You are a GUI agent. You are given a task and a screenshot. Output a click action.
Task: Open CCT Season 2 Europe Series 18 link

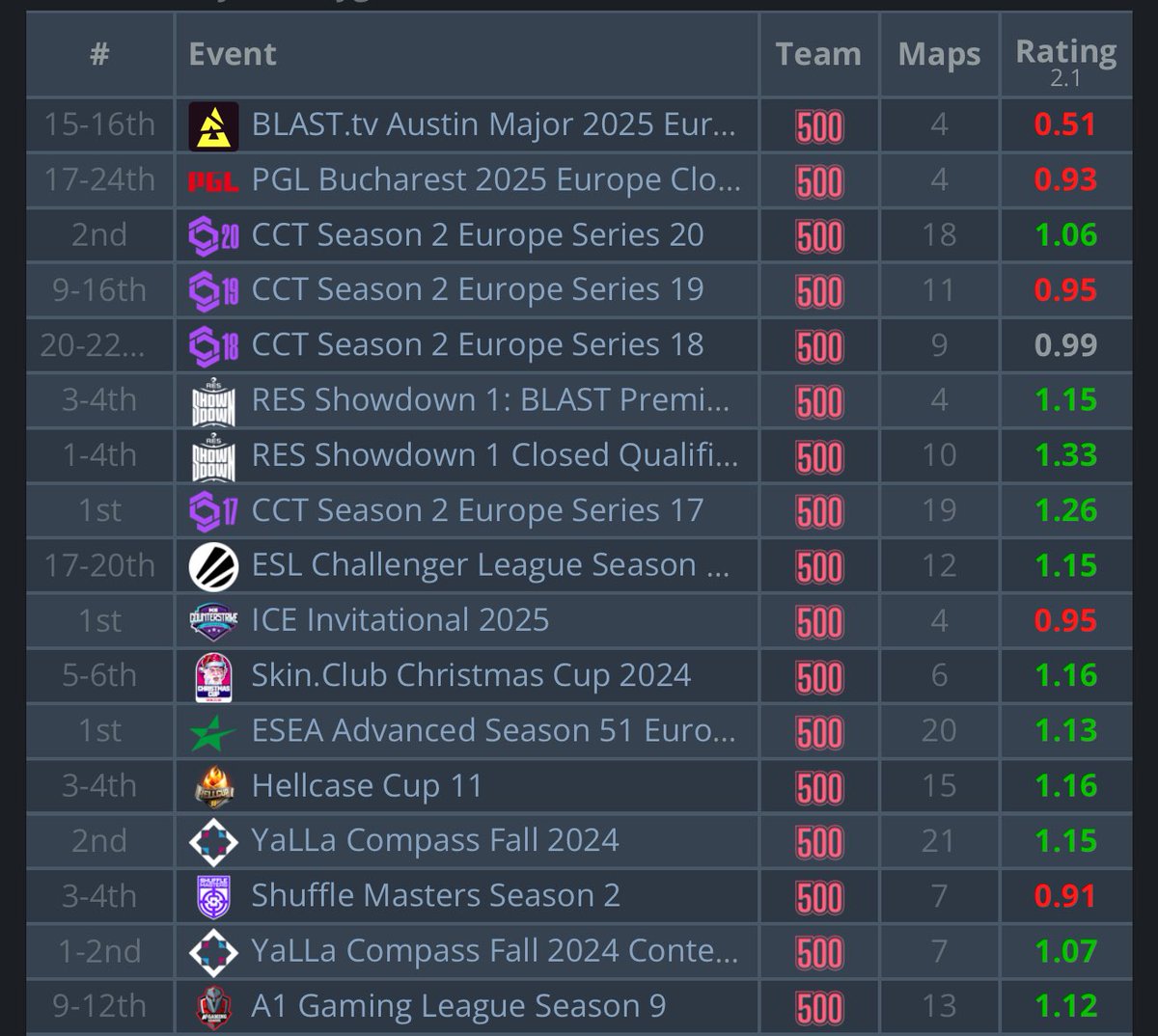click(x=478, y=344)
